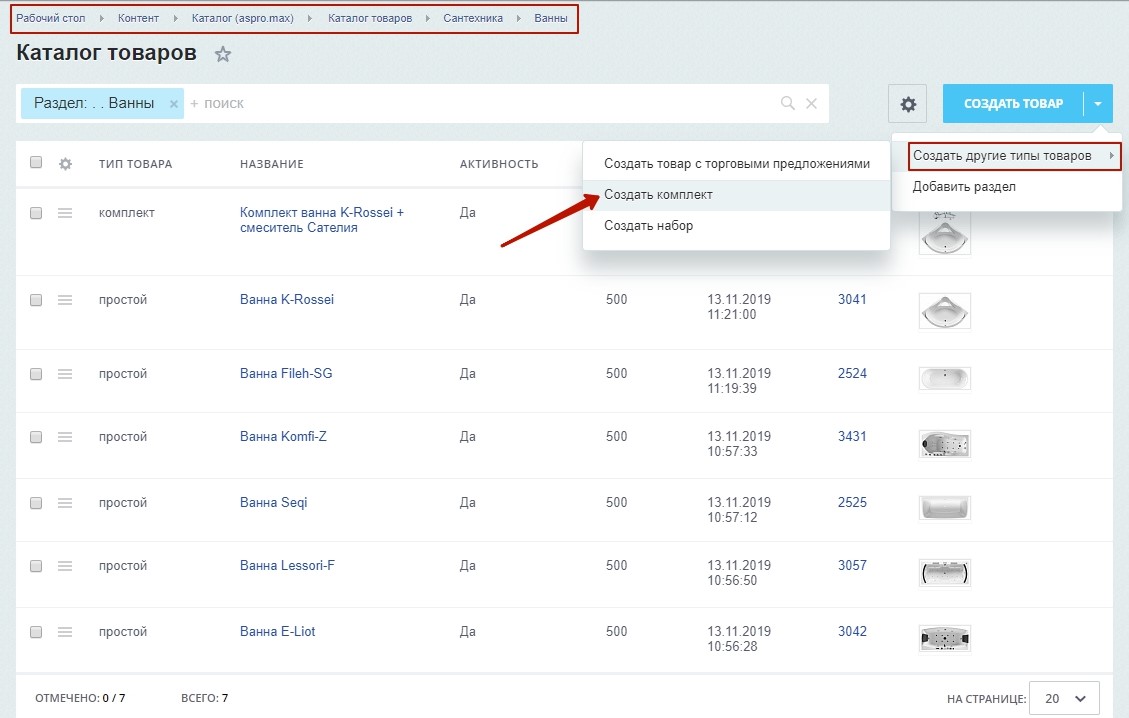Go to Контент breadcrumb
1129x718 pixels.
pyautogui.click(x=138, y=18)
